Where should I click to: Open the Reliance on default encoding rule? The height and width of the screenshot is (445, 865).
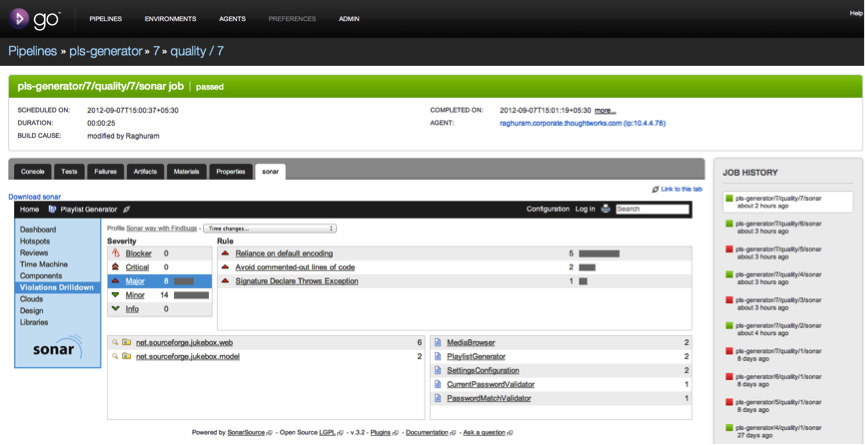284,254
